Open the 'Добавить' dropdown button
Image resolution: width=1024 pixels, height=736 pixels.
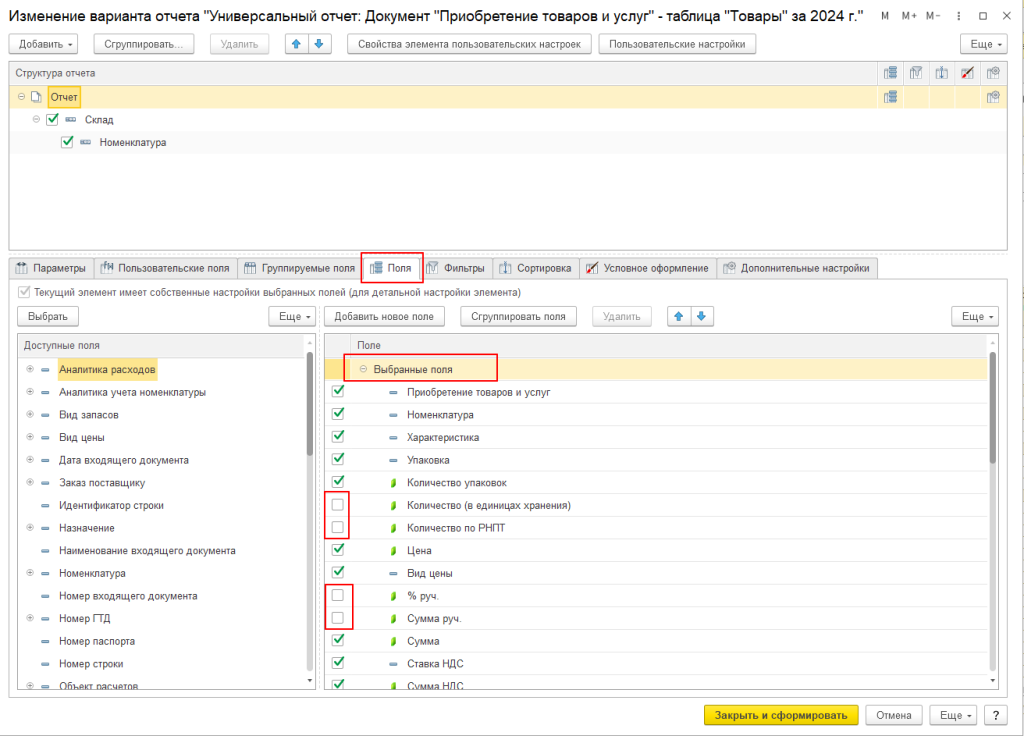47,44
